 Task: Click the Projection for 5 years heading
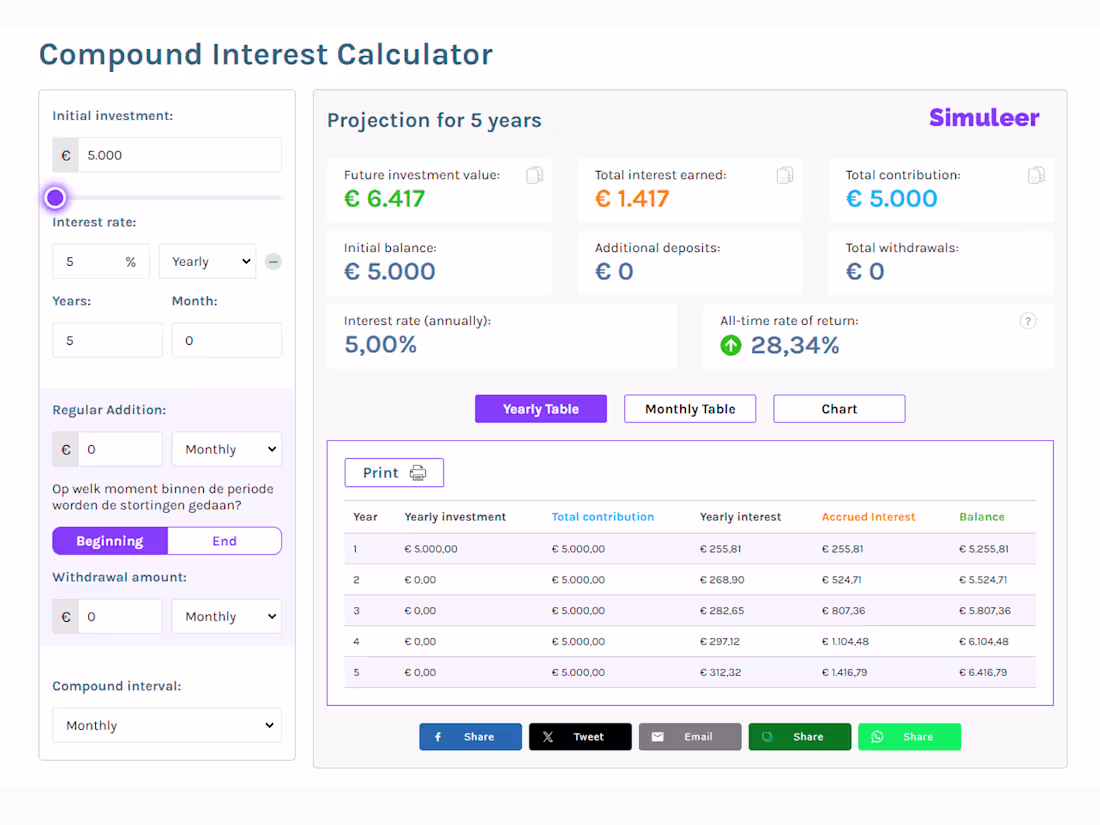[x=434, y=121]
